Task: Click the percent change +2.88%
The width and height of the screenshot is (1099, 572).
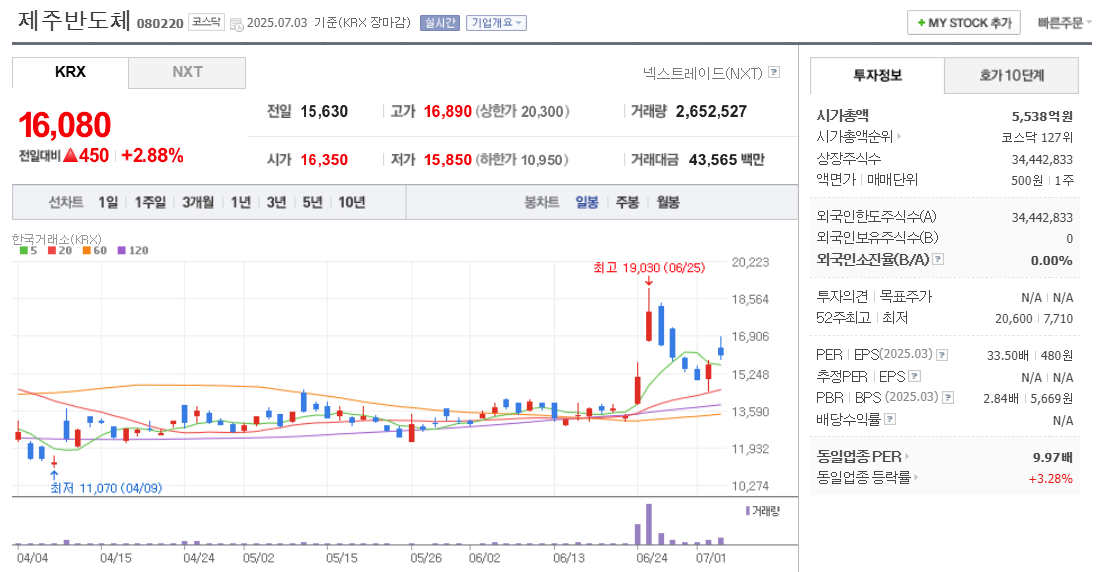Action: pyautogui.click(x=152, y=156)
